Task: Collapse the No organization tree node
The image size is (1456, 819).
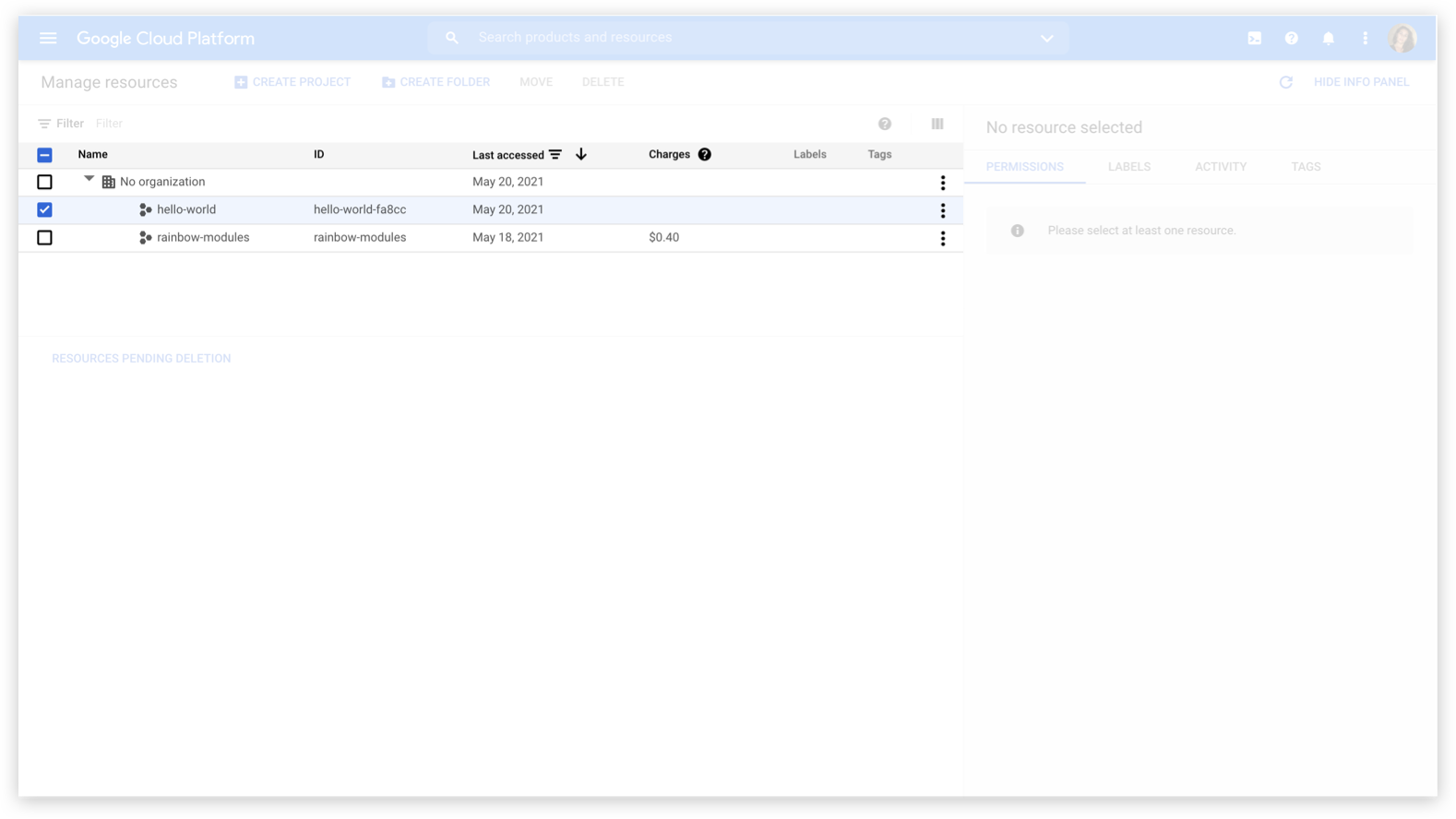Action: click(89, 179)
